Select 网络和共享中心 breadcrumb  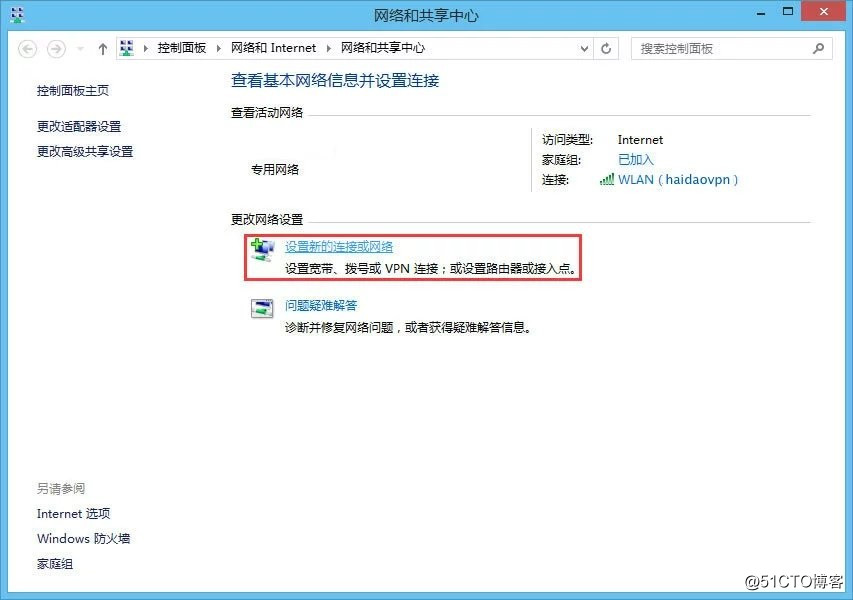(383, 48)
